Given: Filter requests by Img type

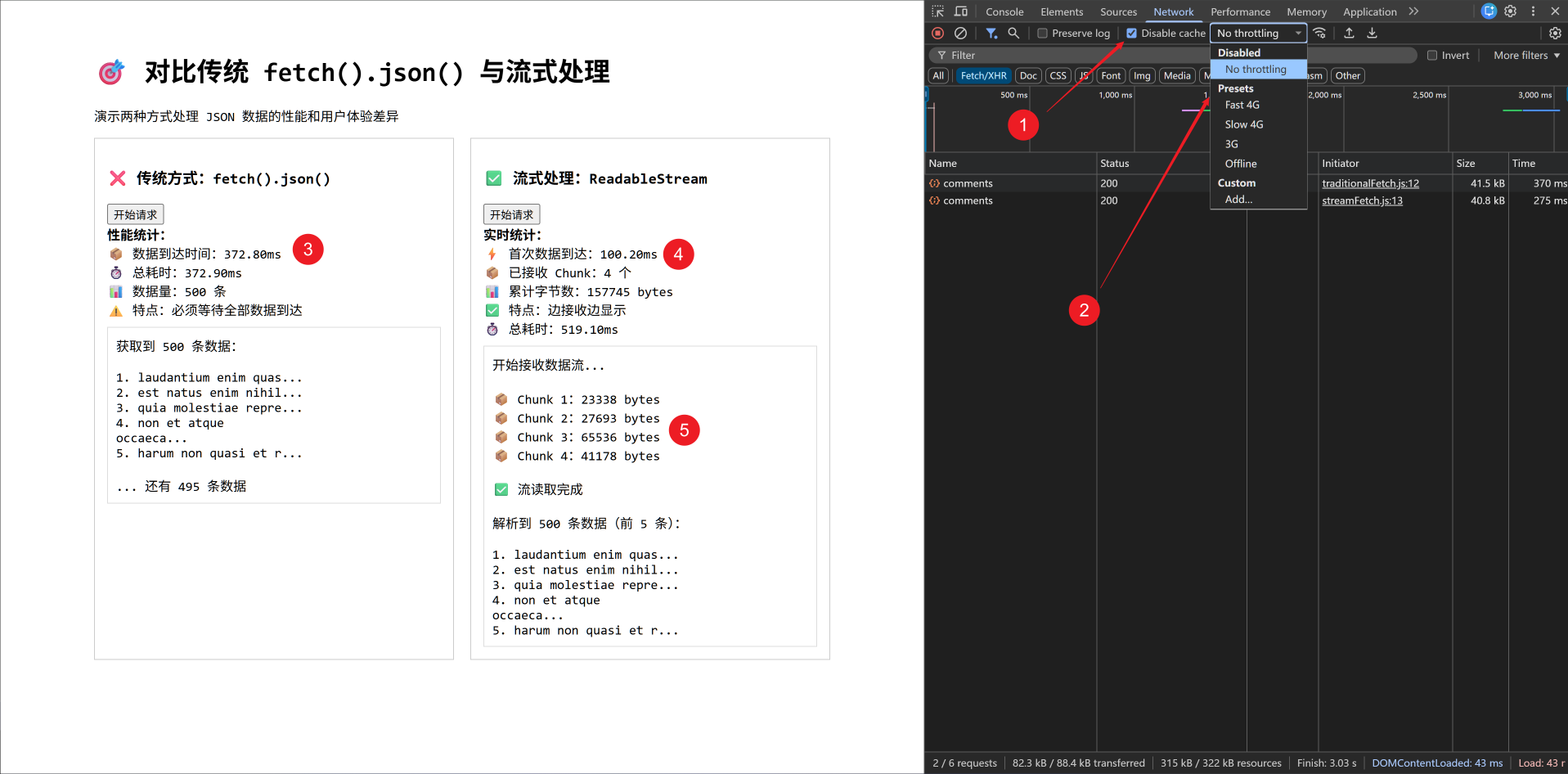Looking at the screenshot, I should [x=1142, y=76].
